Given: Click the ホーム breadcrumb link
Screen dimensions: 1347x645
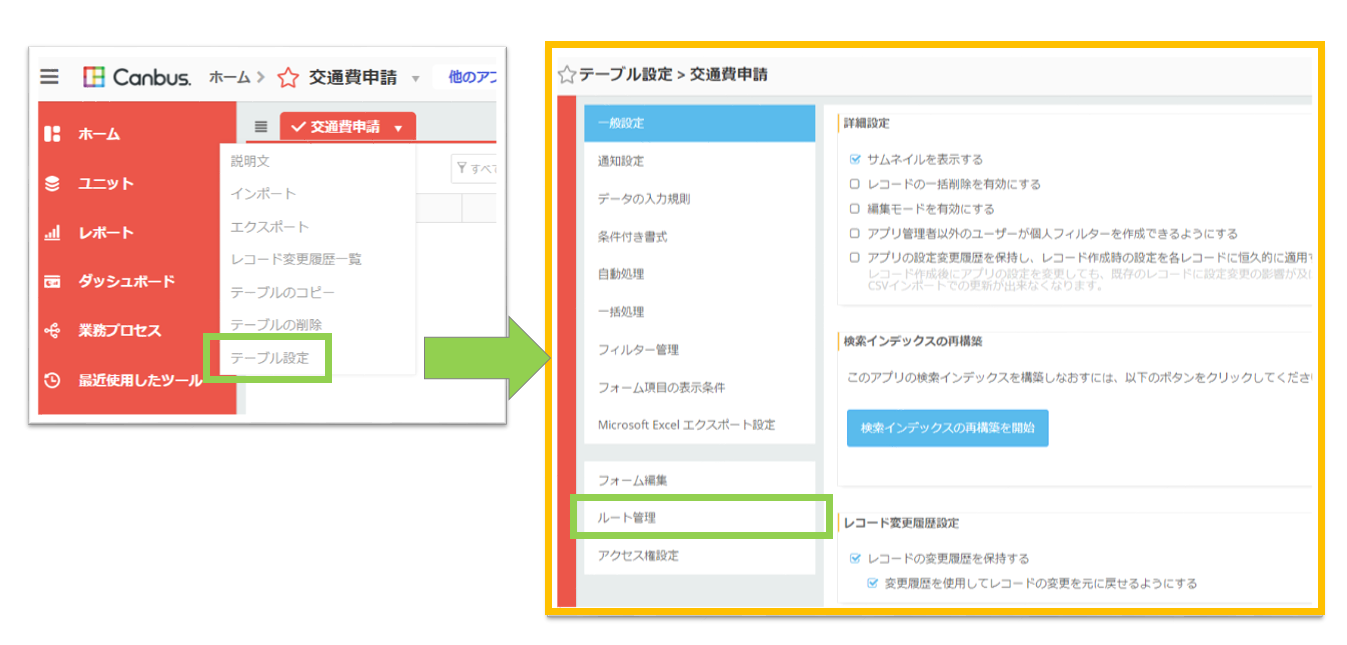Looking at the screenshot, I should pos(229,77).
